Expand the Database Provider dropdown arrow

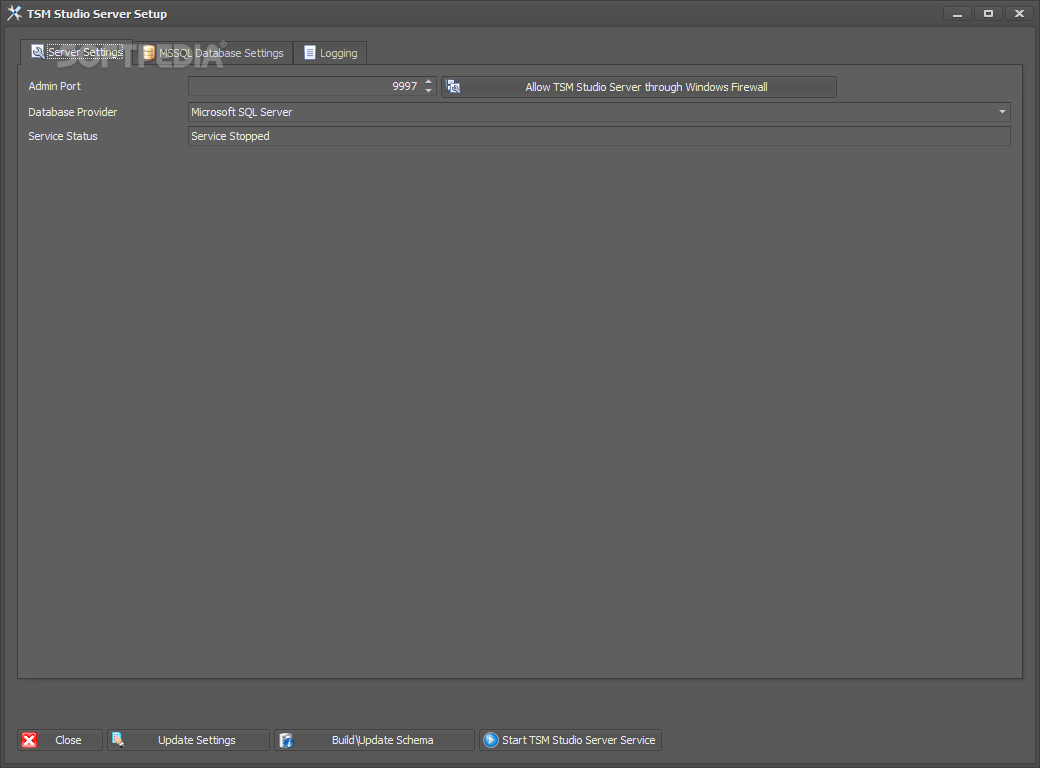pyautogui.click(x=1002, y=112)
